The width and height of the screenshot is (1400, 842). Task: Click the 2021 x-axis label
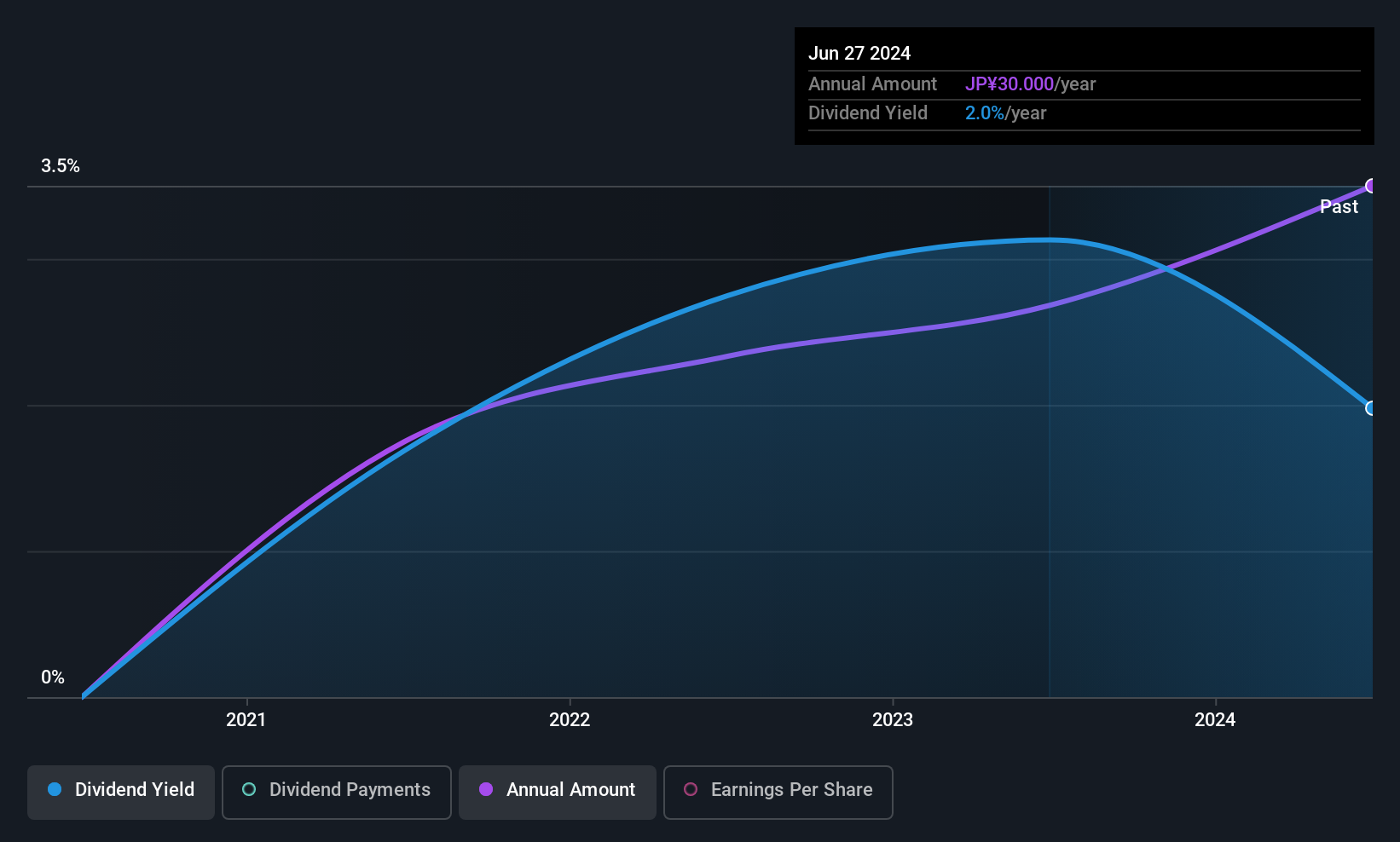point(246,720)
